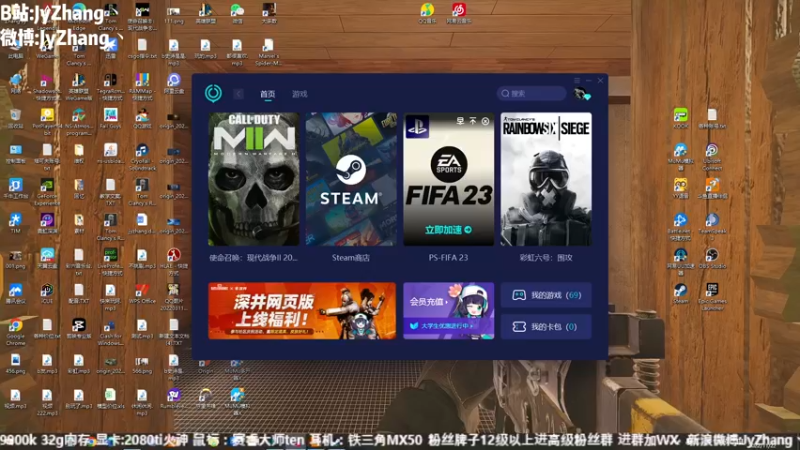800x450 pixels.
Task: Select the 网易云音乐 desktop icon
Action: point(459,13)
